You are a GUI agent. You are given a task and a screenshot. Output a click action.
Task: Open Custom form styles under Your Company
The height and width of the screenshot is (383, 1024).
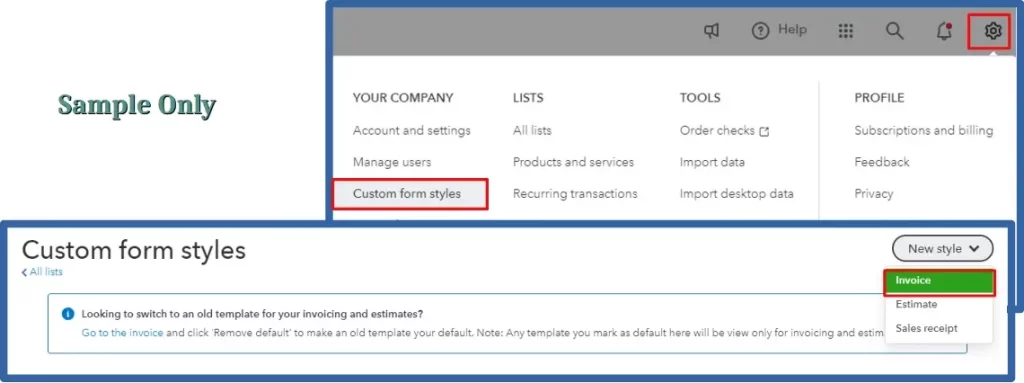pyautogui.click(x=409, y=194)
